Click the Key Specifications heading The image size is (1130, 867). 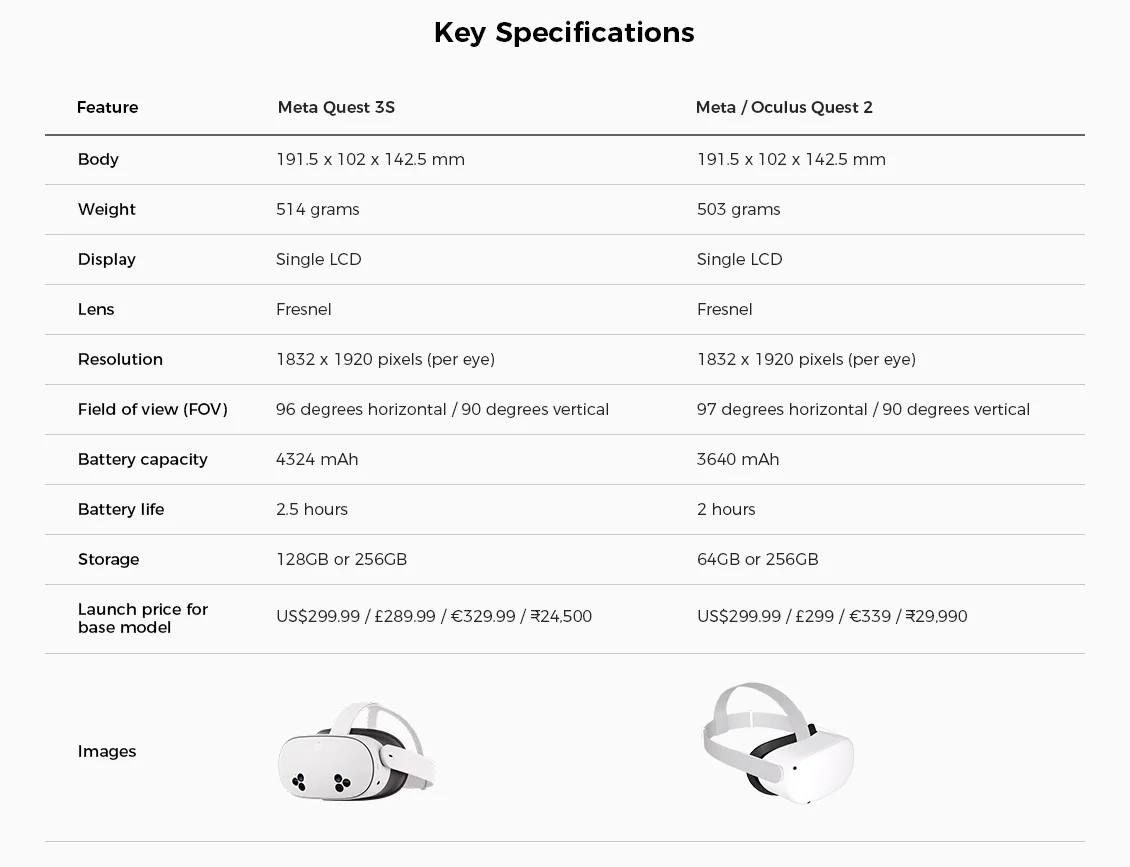tap(564, 32)
